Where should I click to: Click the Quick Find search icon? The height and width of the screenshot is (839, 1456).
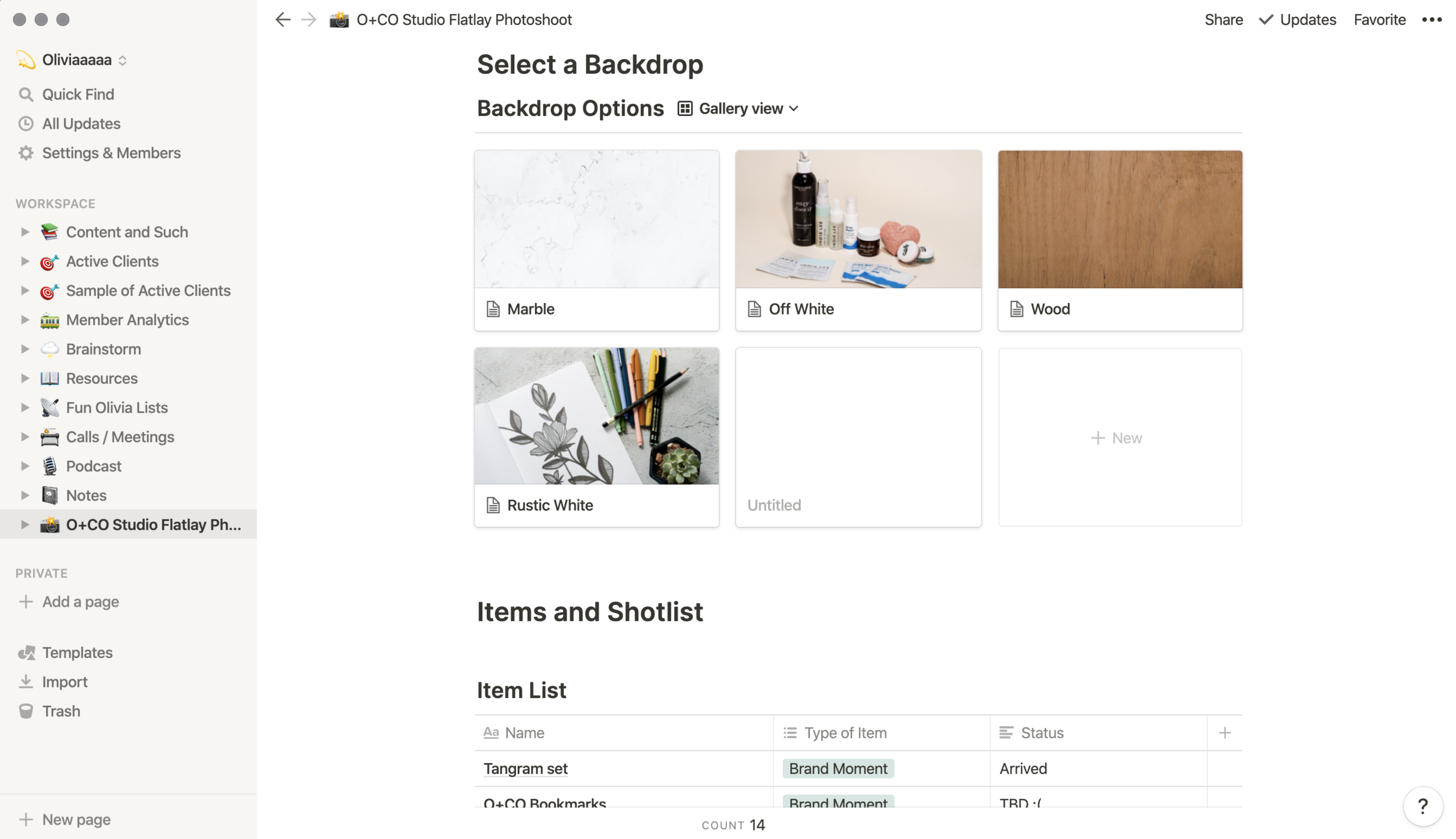pyautogui.click(x=26, y=94)
